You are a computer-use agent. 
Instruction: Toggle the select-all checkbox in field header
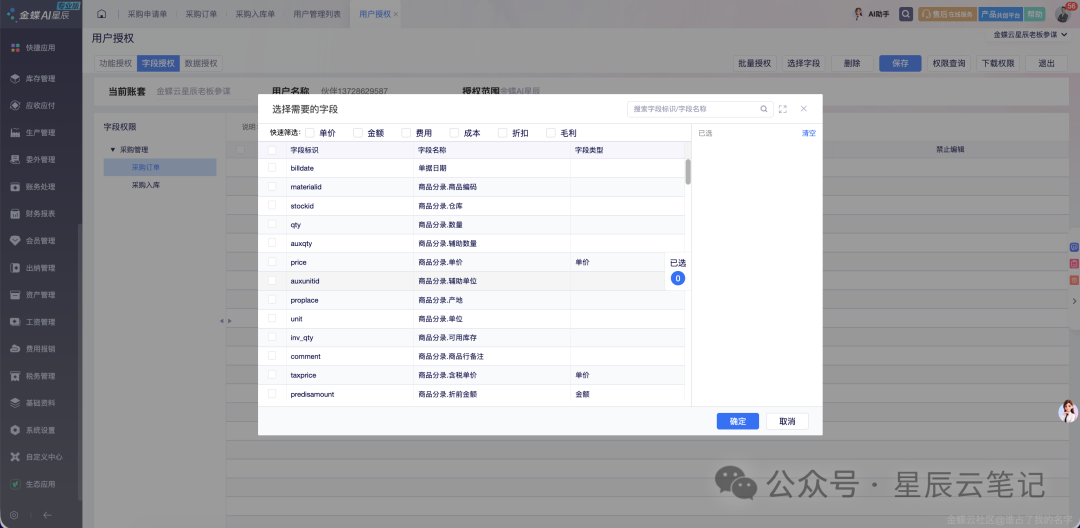[272, 150]
